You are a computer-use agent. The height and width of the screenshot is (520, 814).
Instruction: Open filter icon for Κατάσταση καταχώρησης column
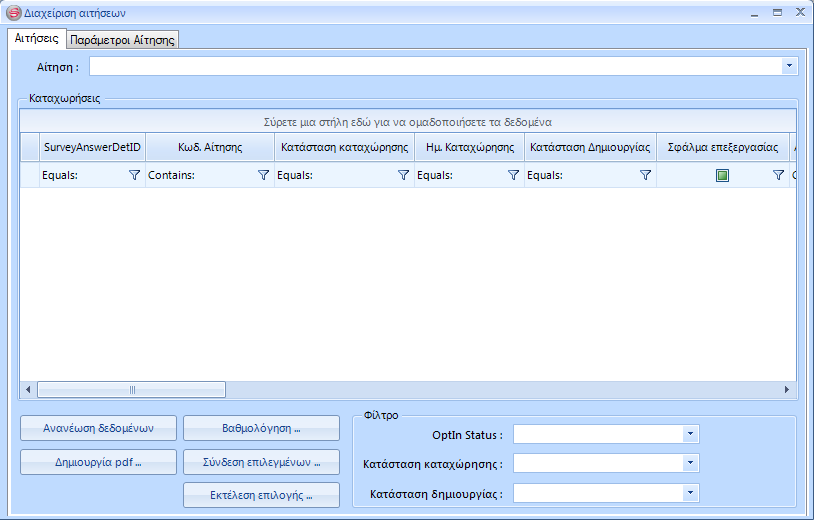(x=404, y=175)
